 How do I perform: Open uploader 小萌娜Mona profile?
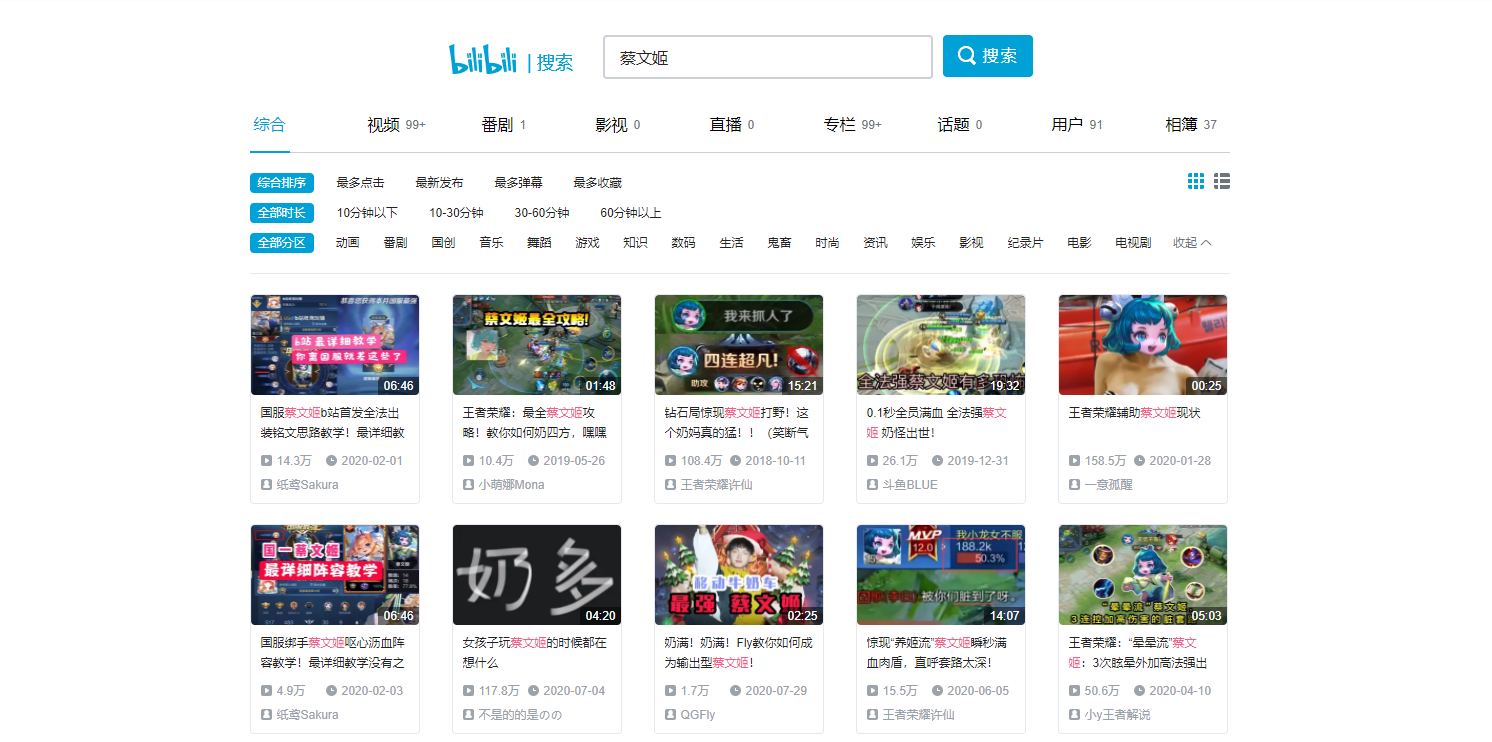(x=511, y=484)
